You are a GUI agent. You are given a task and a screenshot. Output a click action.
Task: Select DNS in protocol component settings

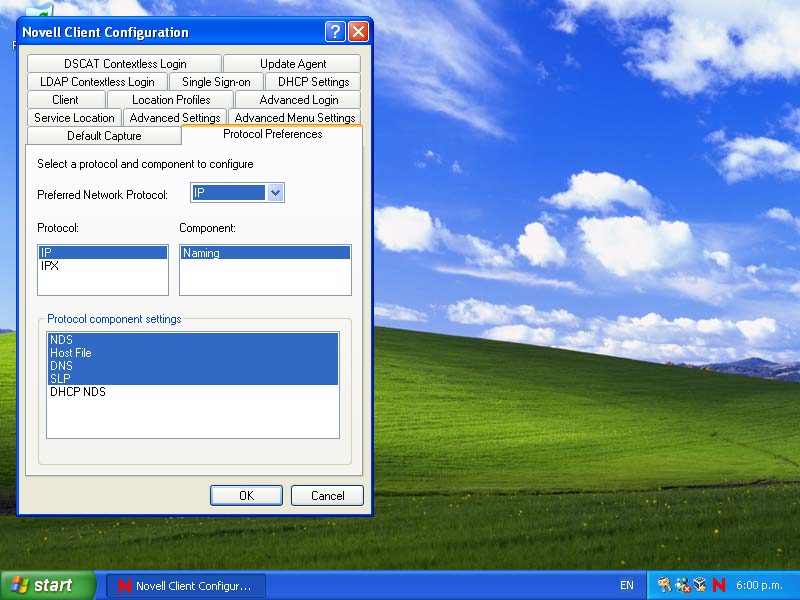pyautogui.click(x=193, y=366)
